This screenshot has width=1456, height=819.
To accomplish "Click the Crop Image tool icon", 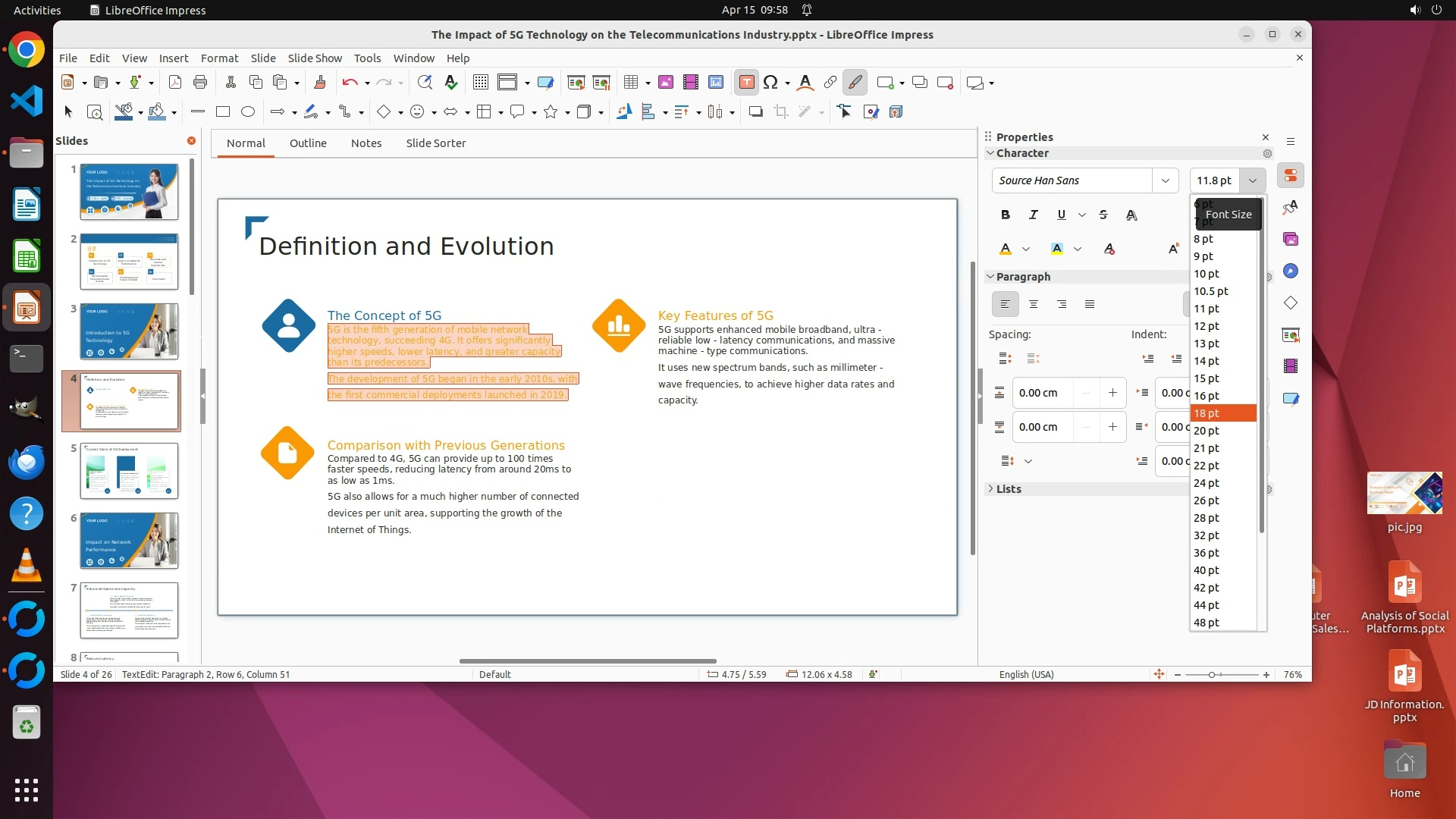I will (x=781, y=112).
